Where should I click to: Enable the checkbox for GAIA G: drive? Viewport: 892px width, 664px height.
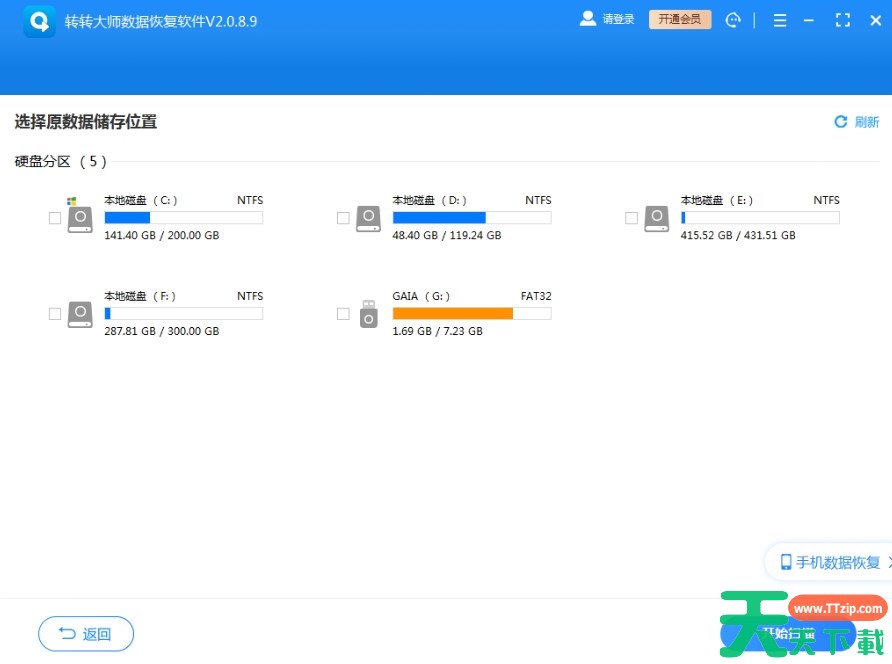pyautogui.click(x=343, y=314)
